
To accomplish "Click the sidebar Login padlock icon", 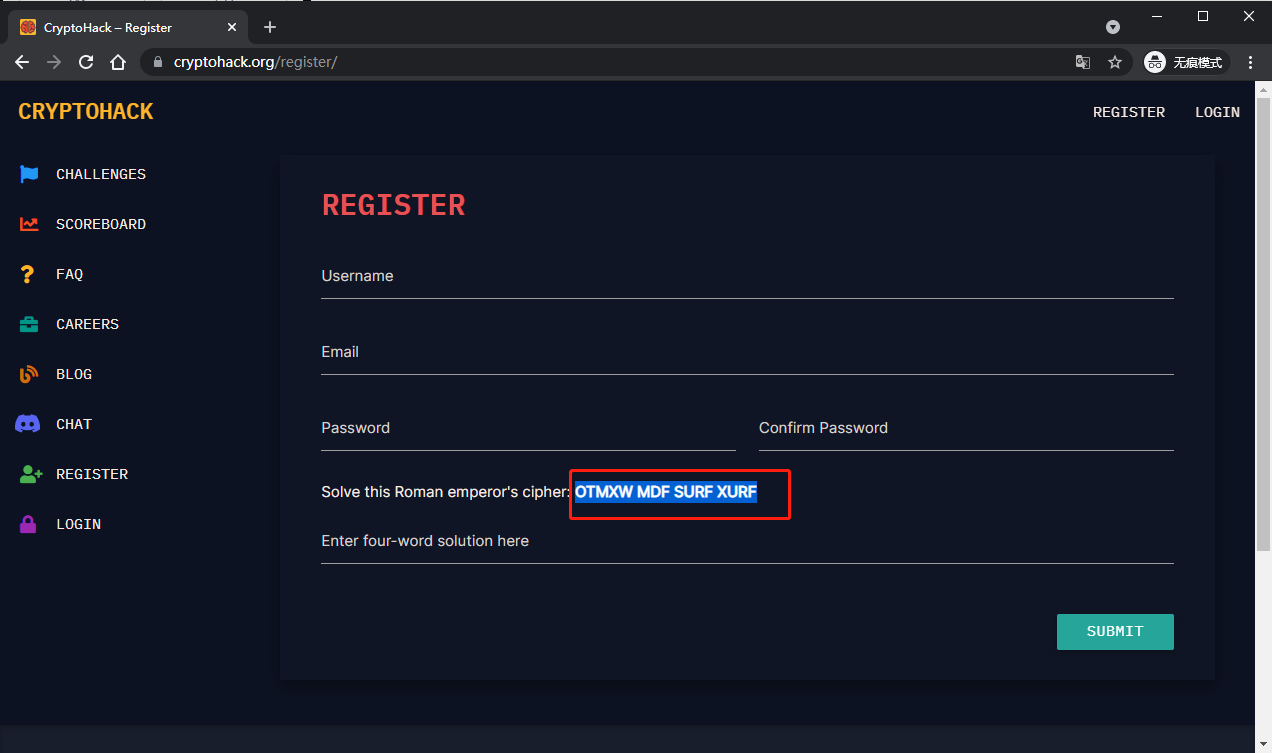I will pos(28,524).
